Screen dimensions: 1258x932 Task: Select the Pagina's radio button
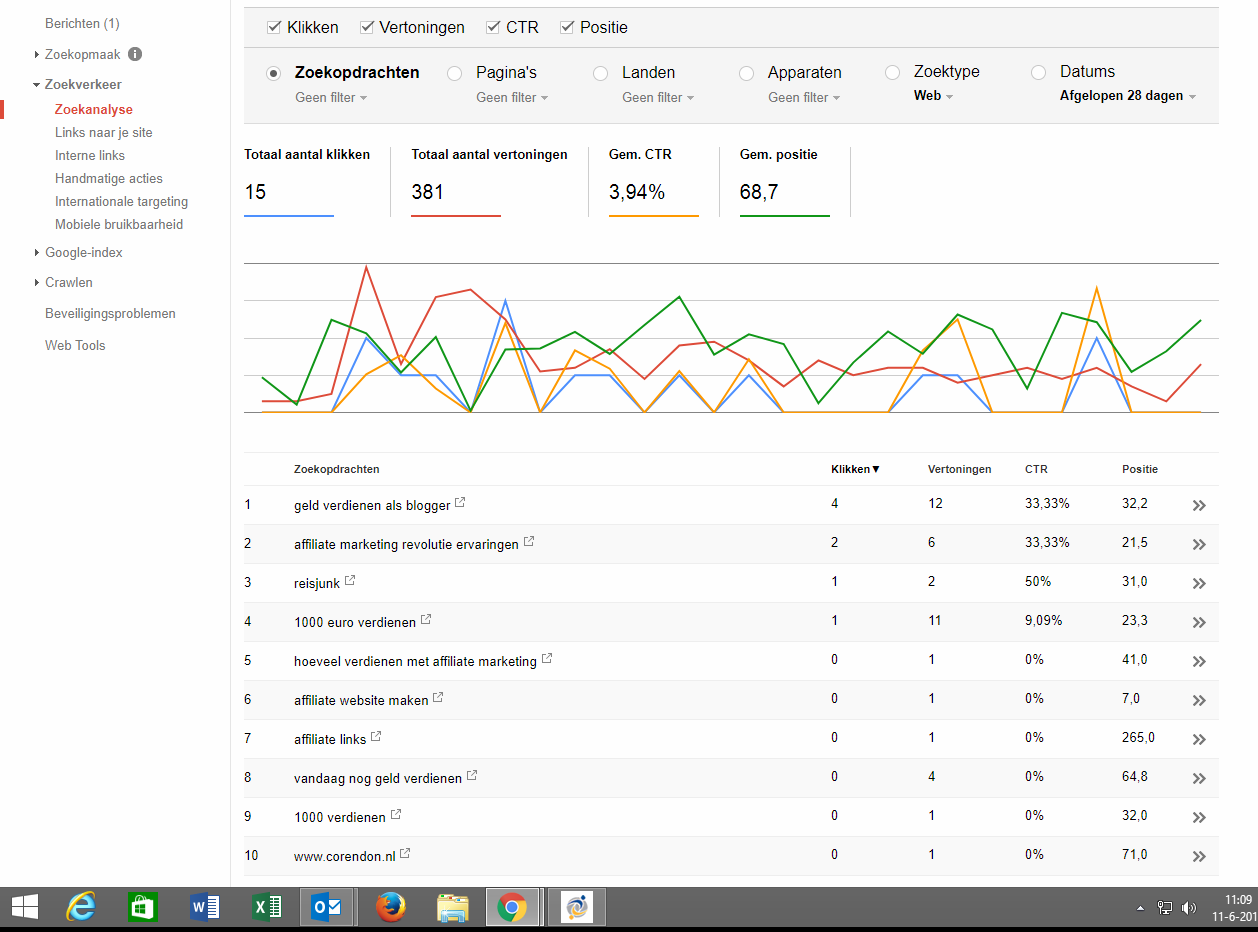coord(454,73)
